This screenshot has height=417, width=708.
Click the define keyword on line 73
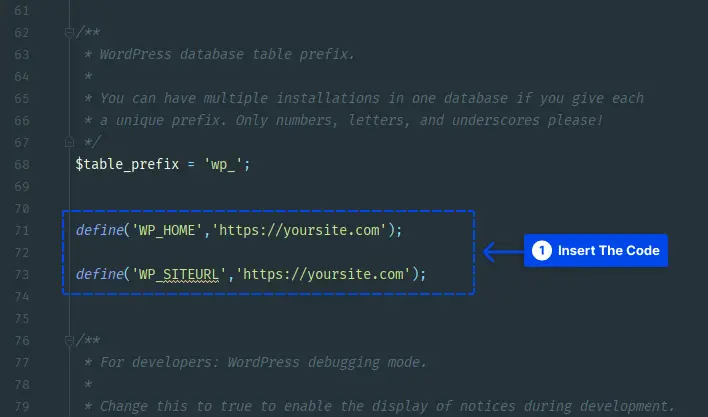tap(99, 274)
